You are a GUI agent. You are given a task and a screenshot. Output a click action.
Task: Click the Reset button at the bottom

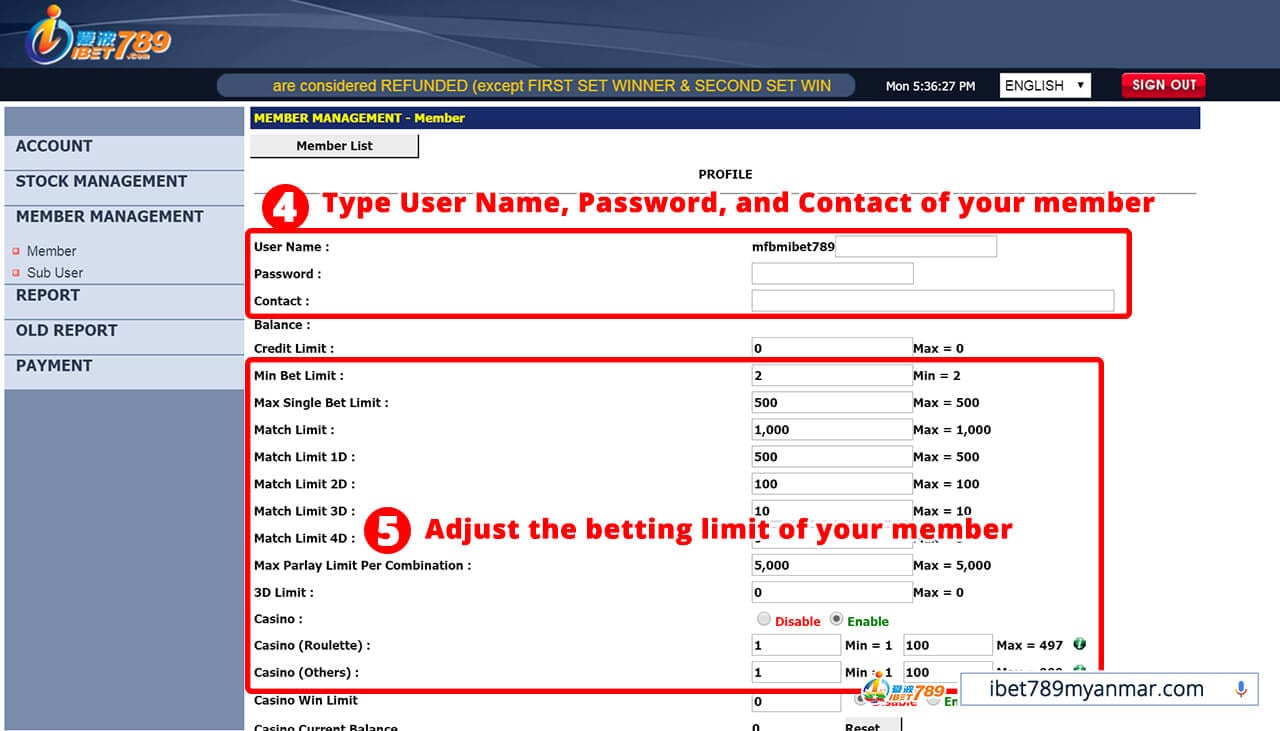click(x=864, y=727)
